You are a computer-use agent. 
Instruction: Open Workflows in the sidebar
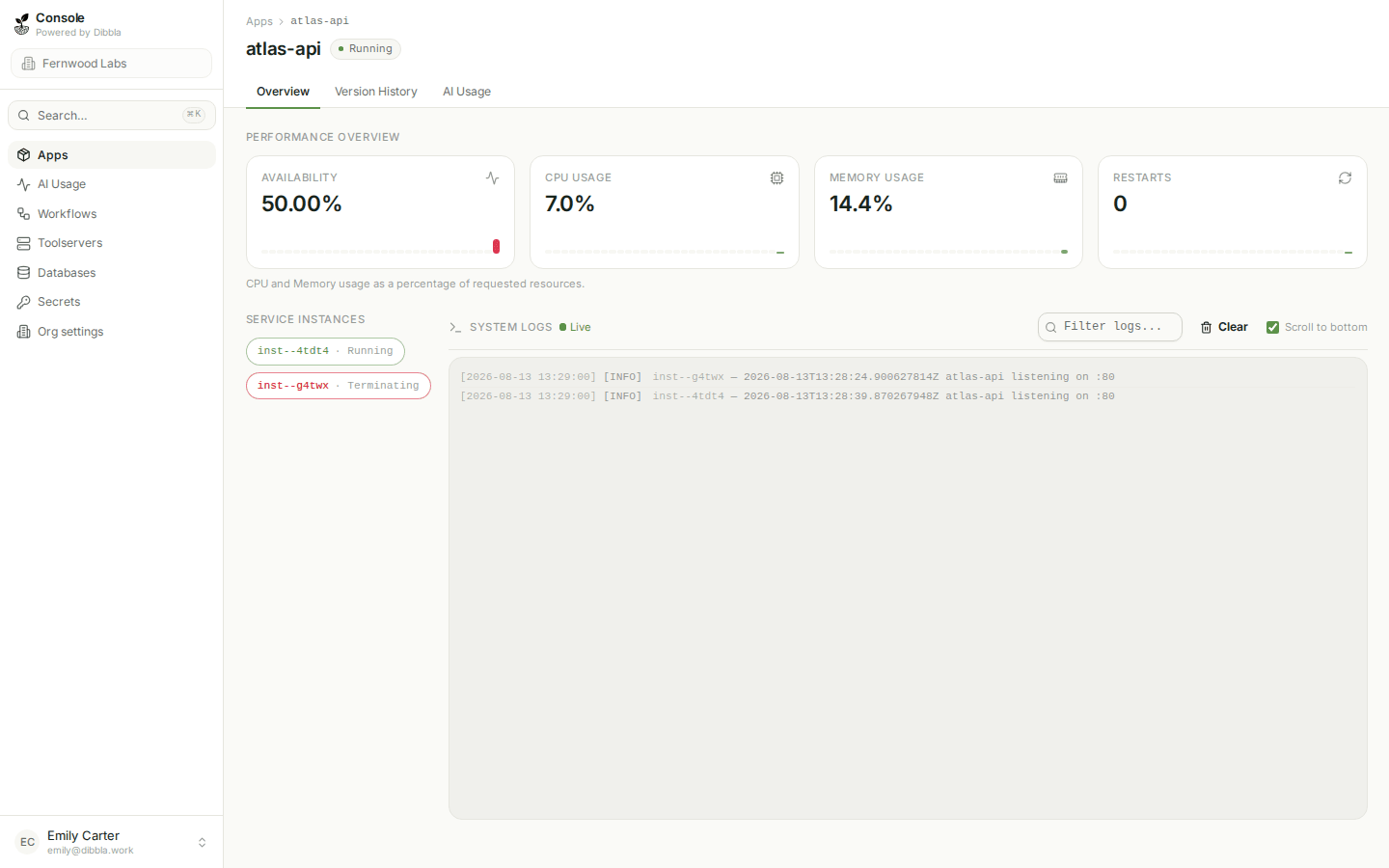click(112, 214)
